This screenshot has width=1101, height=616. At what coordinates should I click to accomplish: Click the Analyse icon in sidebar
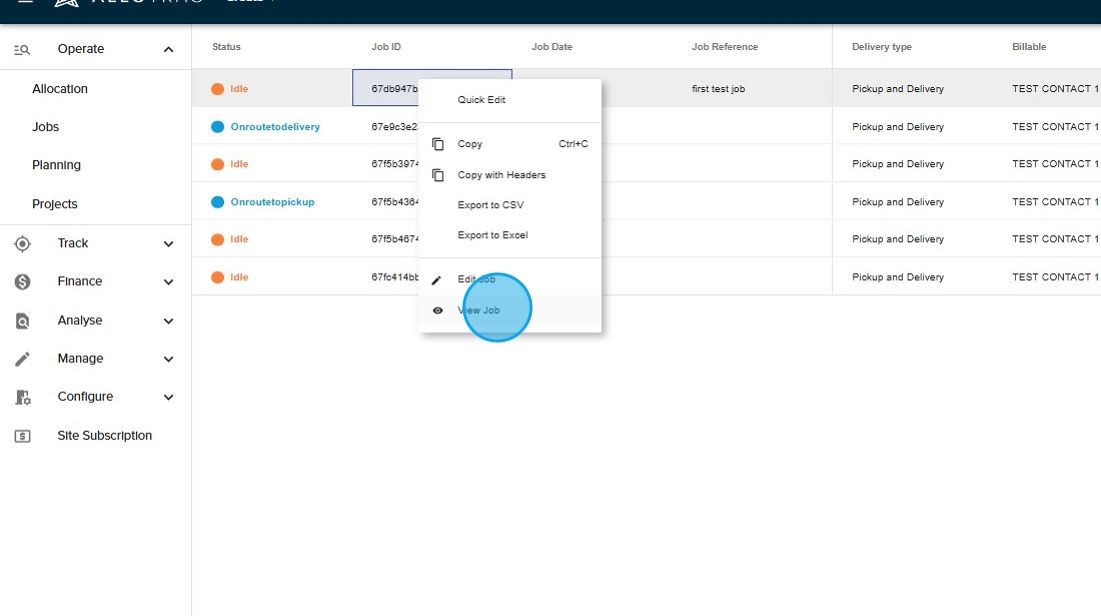(x=22, y=321)
